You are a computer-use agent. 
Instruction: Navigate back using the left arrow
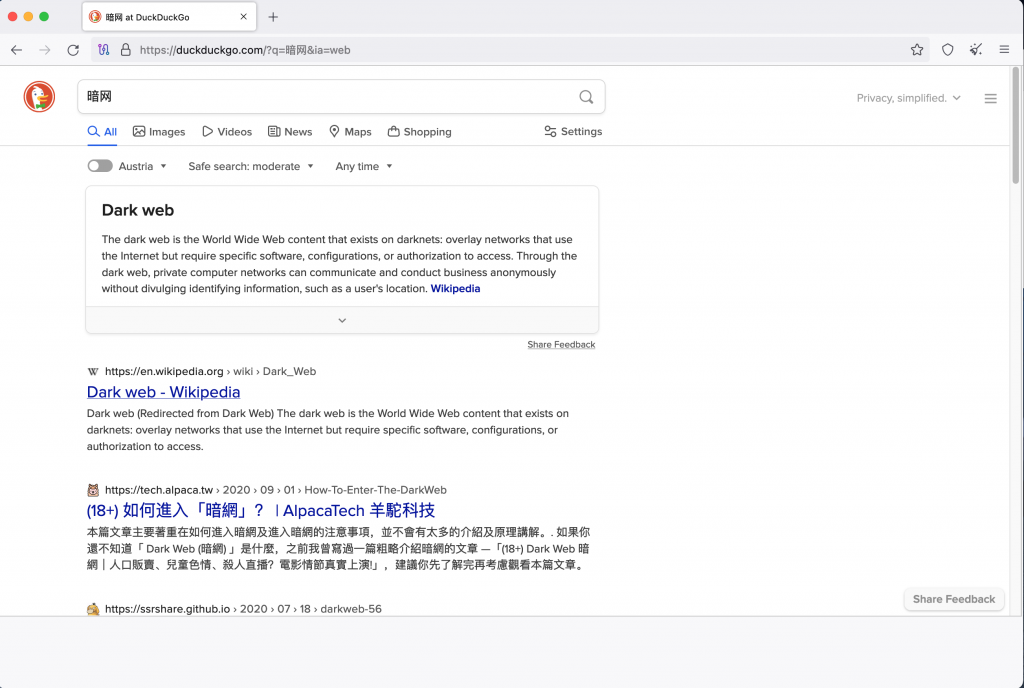coord(16,49)
